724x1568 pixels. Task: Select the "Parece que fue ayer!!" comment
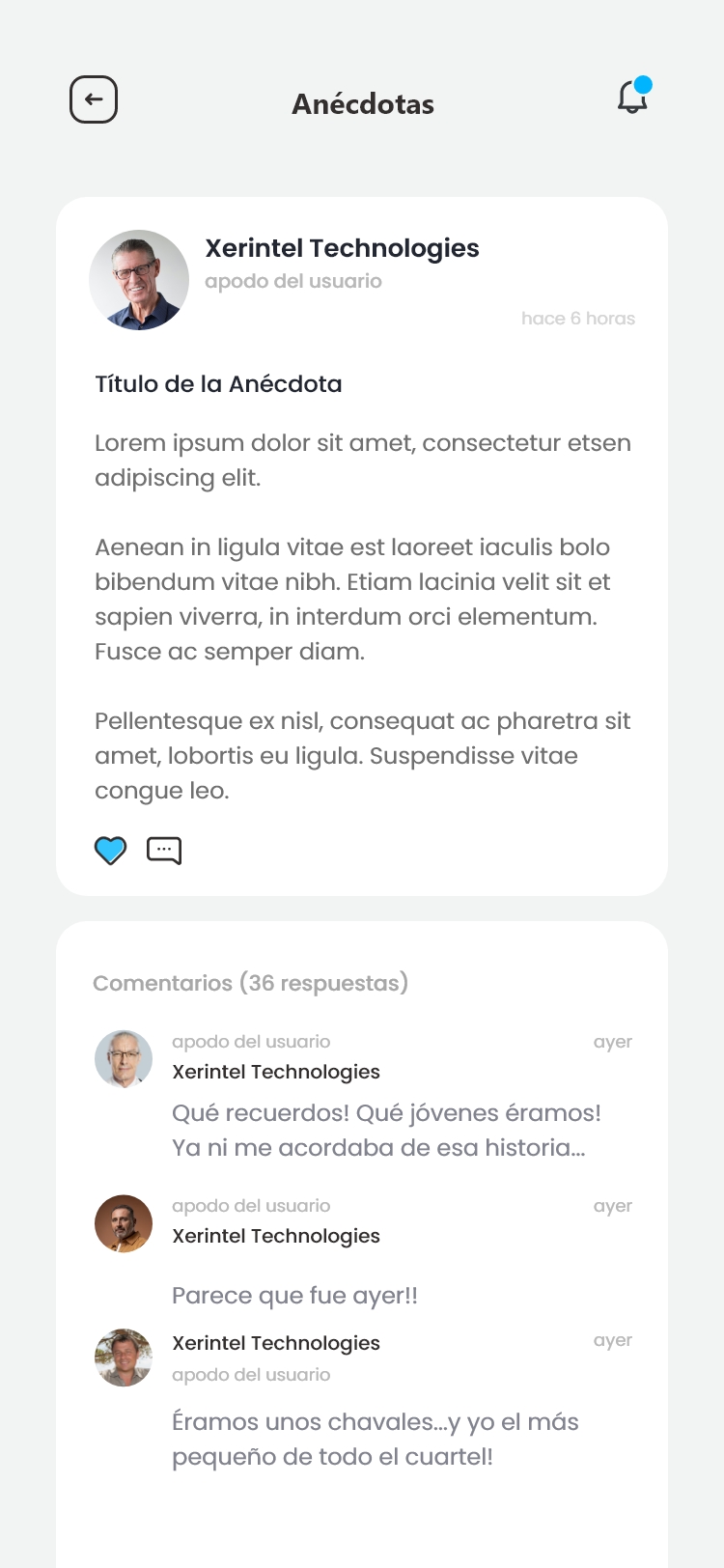pyautogui.click(x=294, y=1296)
